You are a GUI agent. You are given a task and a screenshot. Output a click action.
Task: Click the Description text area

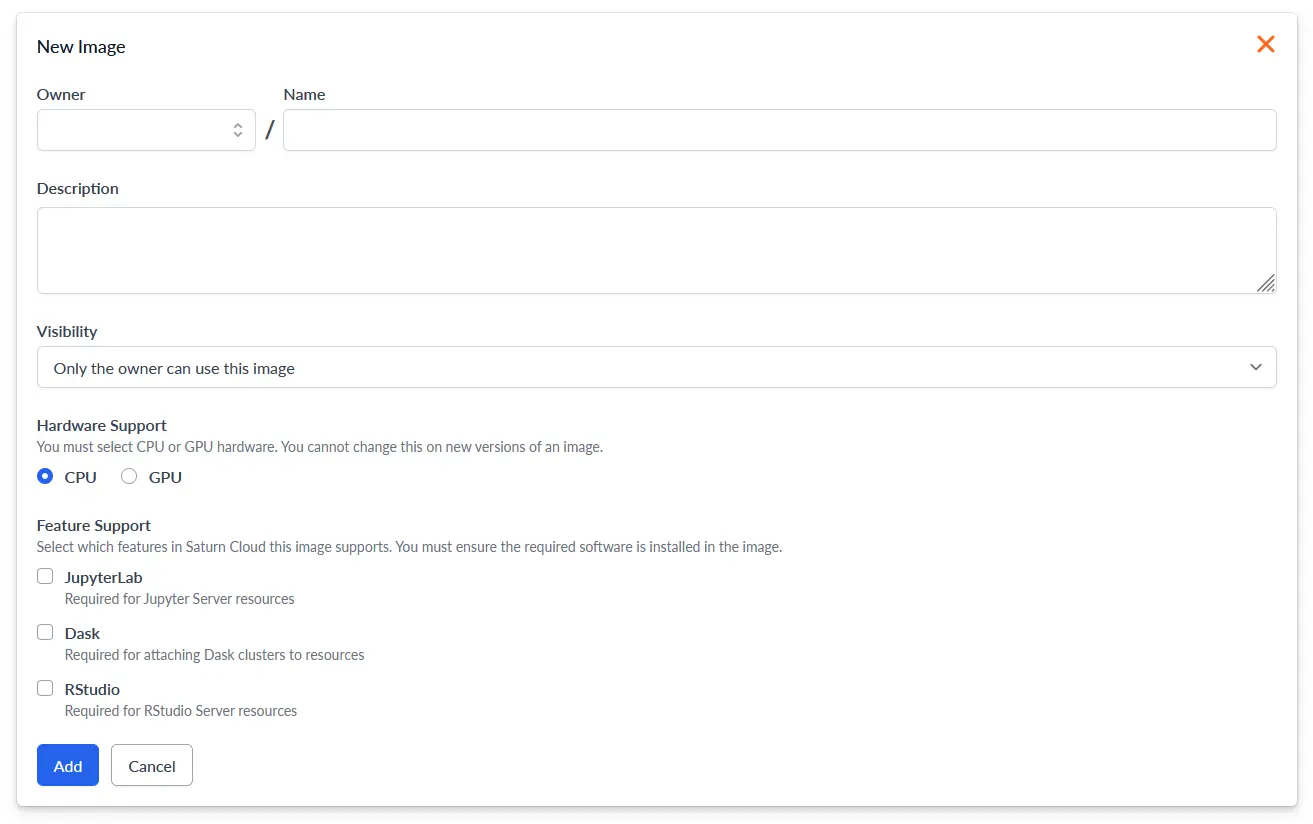(657, 250)
